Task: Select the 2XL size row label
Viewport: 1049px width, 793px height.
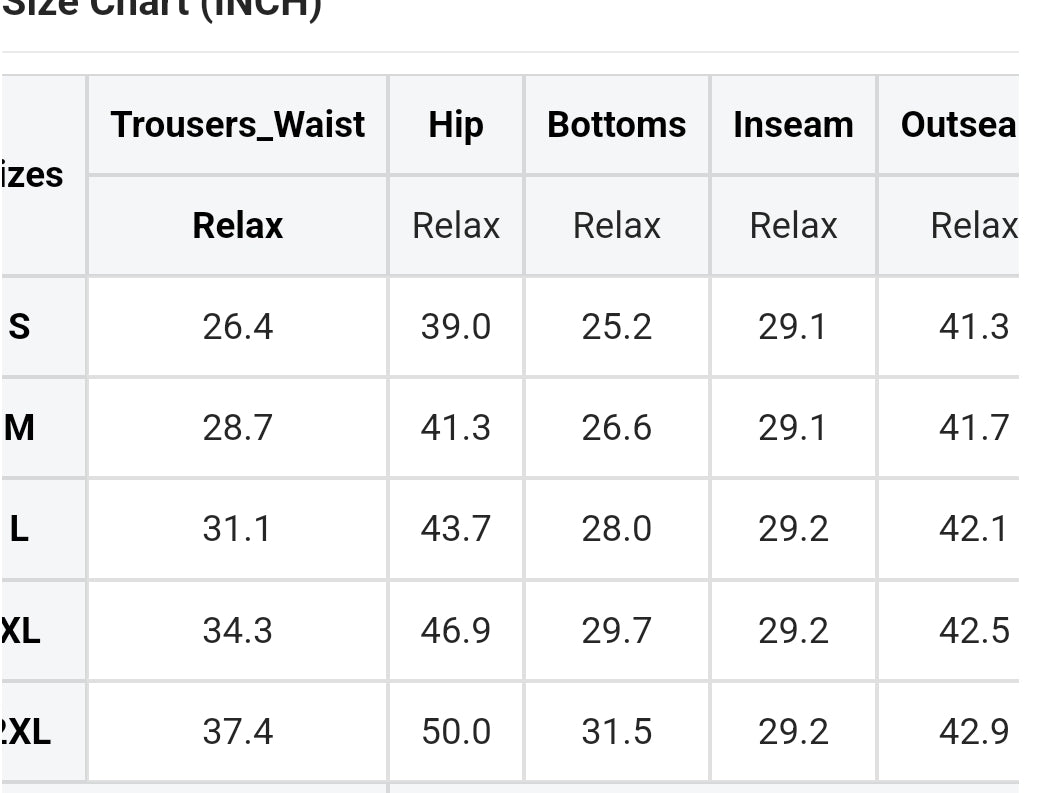Action: click(x=25, y=731)
